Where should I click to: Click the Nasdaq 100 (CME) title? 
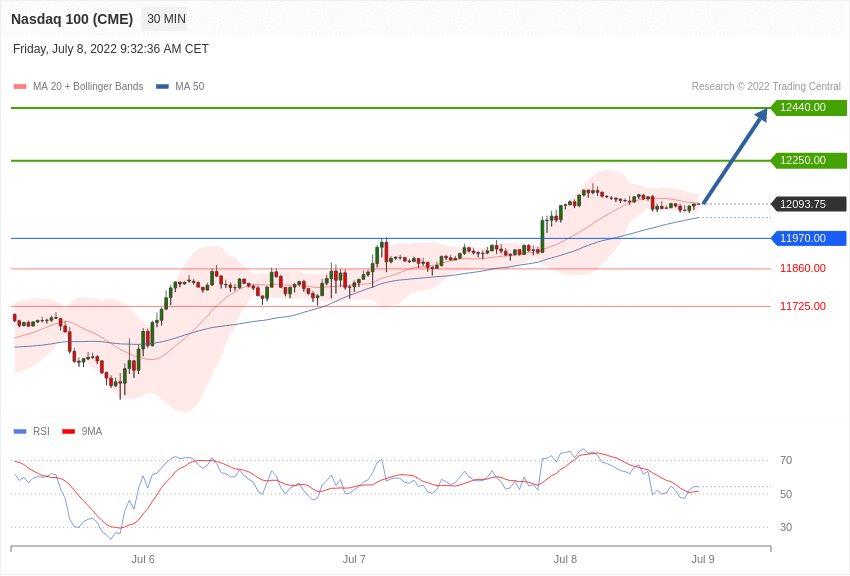pyautogui.click(x=72, y=19)
